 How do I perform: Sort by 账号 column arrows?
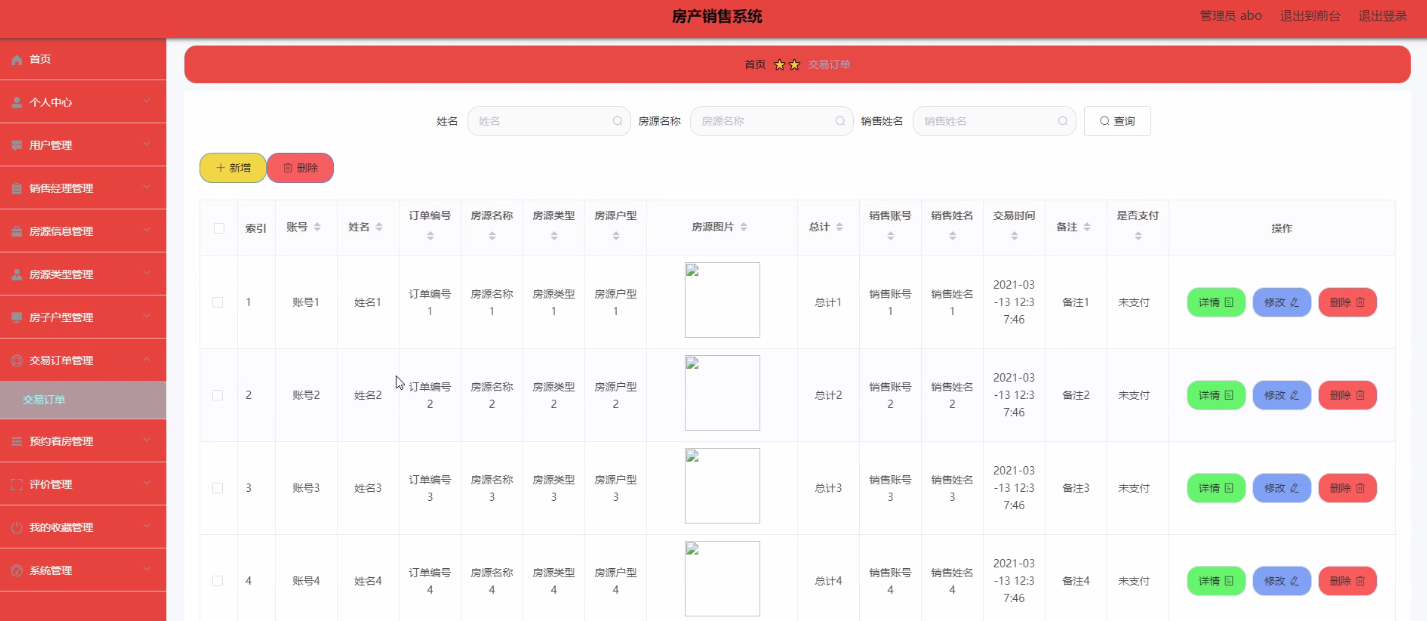pos(317,228)
